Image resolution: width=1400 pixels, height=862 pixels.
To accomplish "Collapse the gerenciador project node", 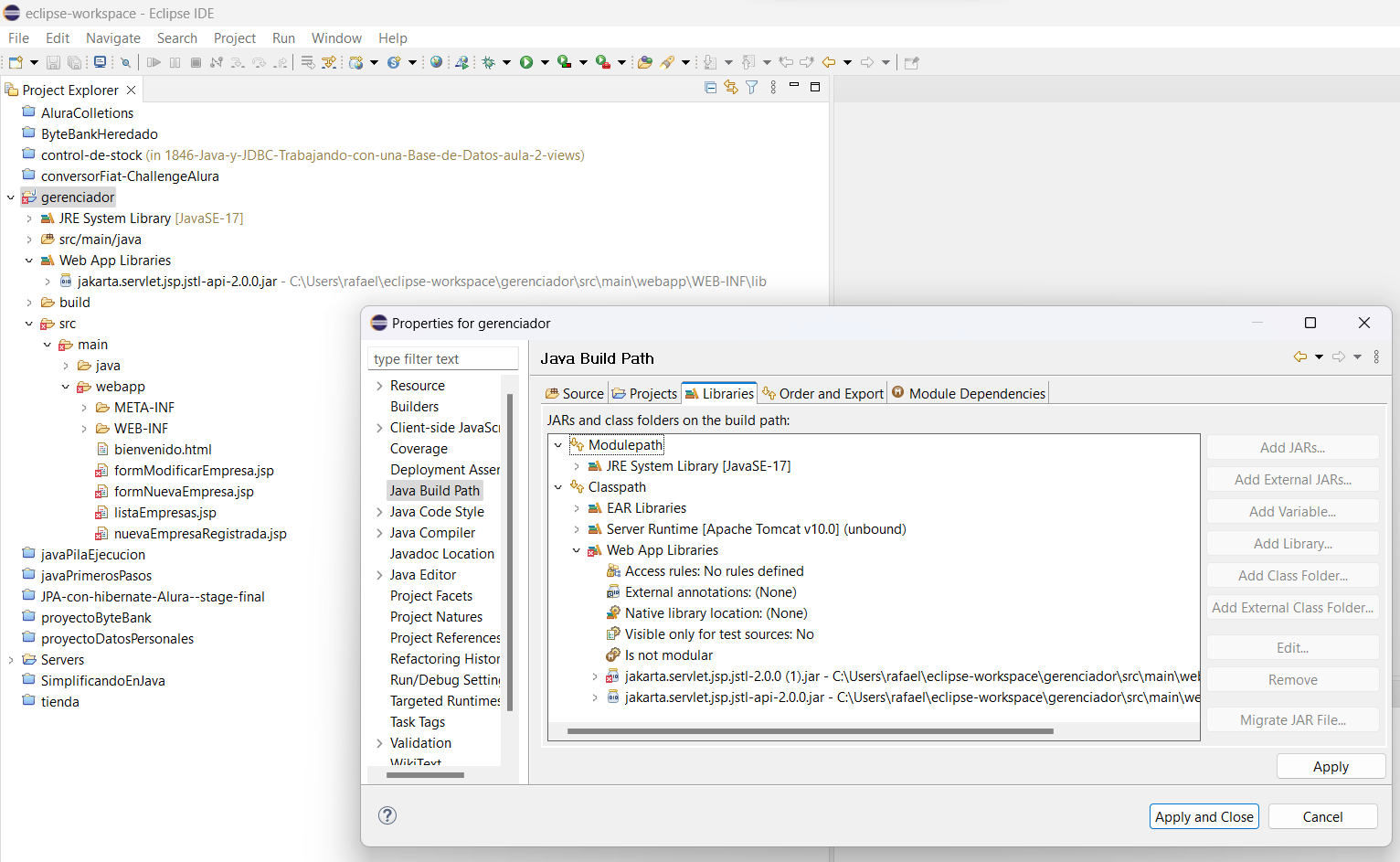I will pos(11,197).
